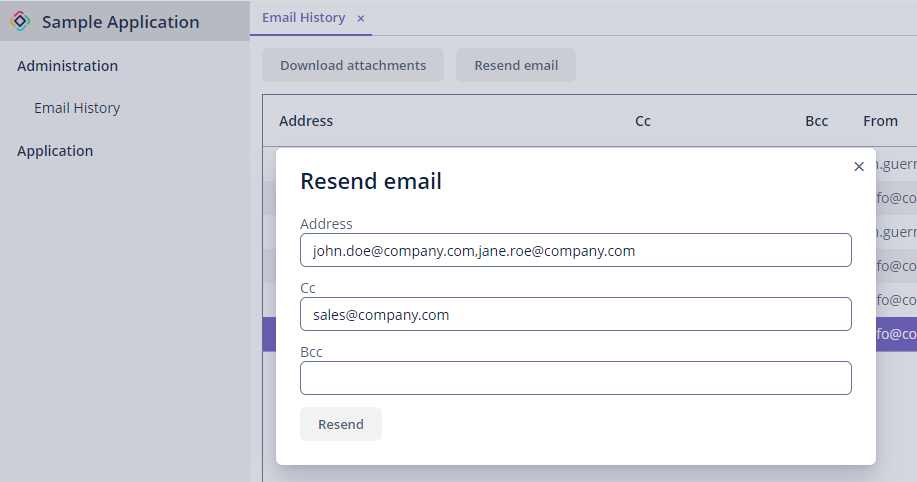The height and width of the screenshot is (482, 917).
Task: Click the Bcc column header
Action: [816, 121]
